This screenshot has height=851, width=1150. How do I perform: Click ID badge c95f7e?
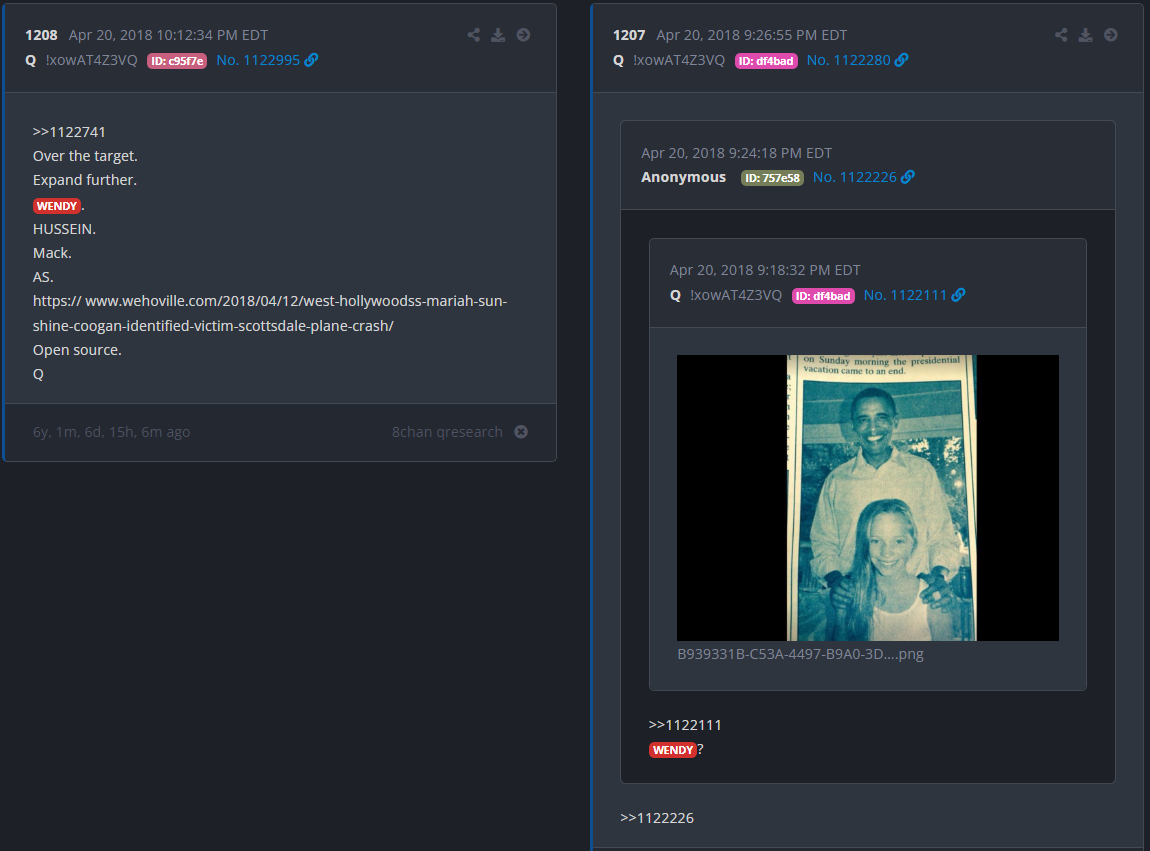[177, 61]
